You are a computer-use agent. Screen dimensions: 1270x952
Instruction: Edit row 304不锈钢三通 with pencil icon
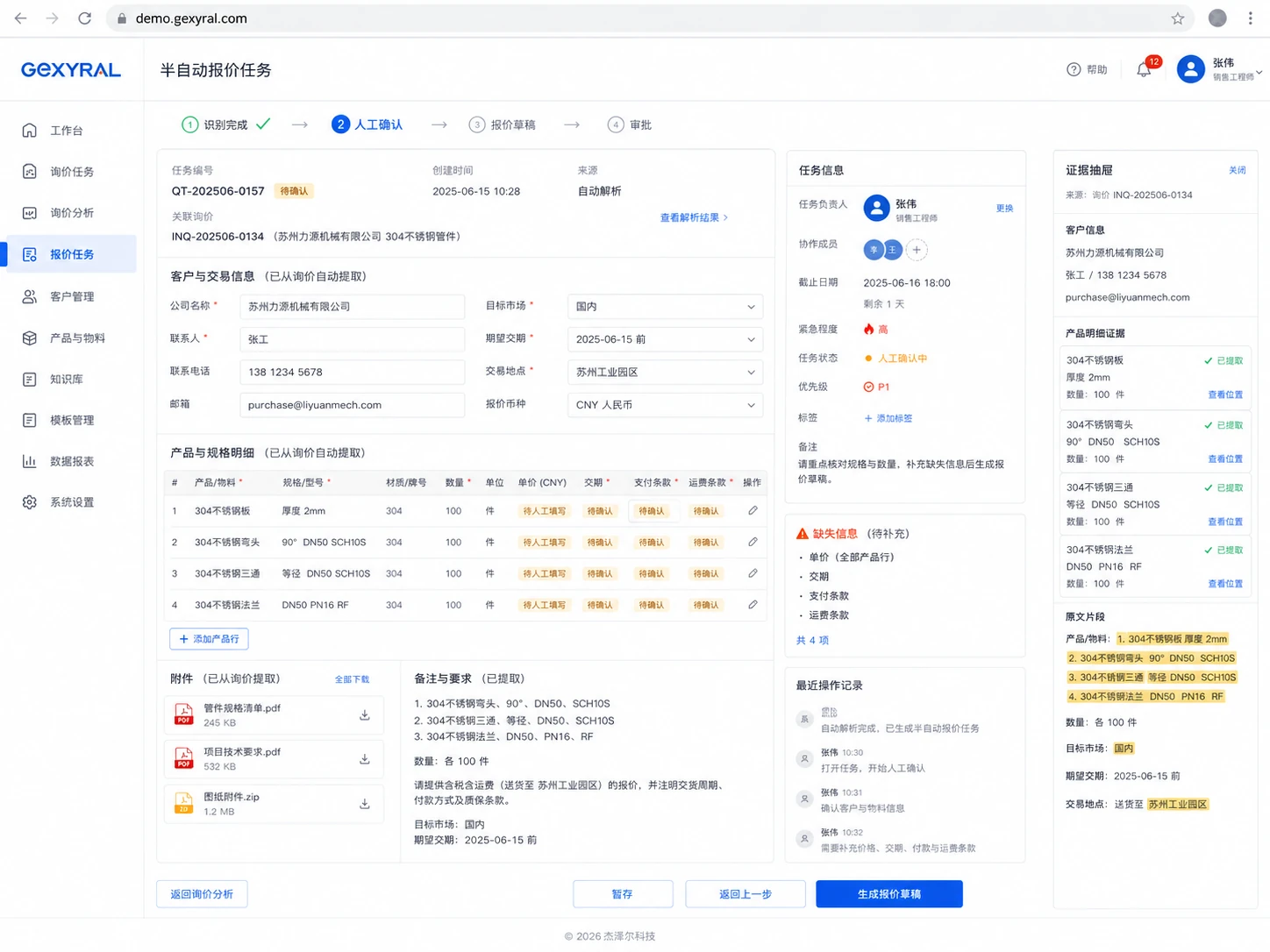(753, 573)
